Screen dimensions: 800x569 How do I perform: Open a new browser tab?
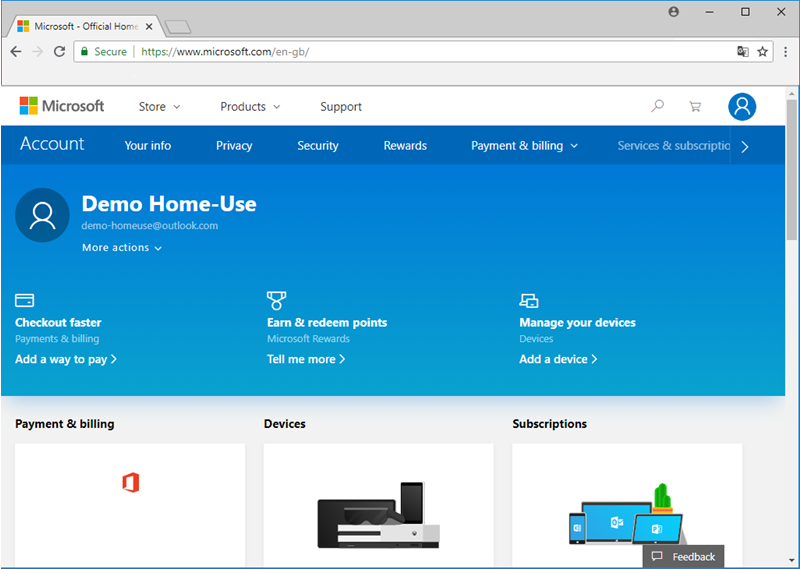pos(178,27)
